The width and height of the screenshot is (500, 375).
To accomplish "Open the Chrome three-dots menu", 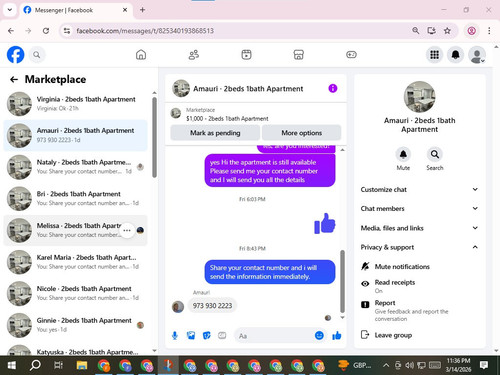I will 489,31.
